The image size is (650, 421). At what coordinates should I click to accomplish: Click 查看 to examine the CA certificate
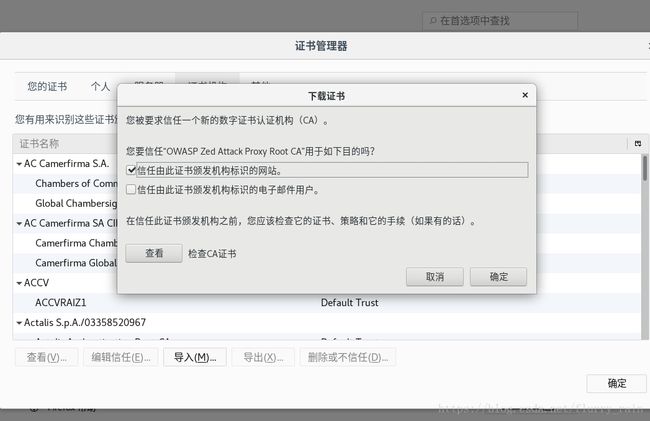click(x=154, y=253)
